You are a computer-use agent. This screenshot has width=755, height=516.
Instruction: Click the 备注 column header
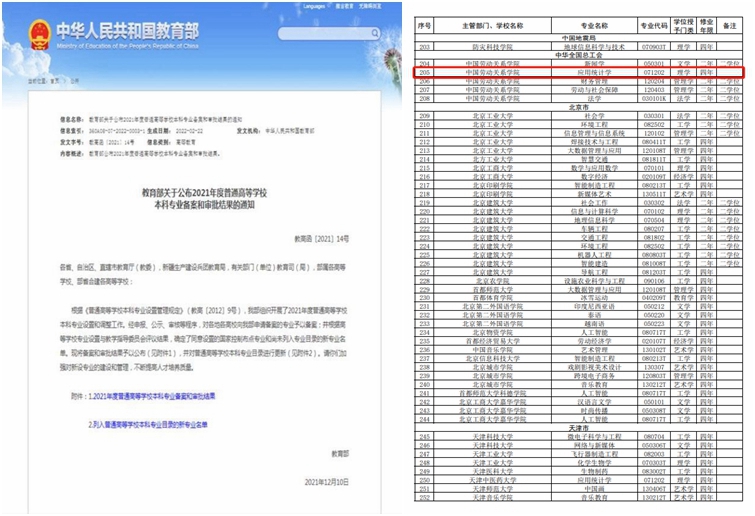(729, 26)
